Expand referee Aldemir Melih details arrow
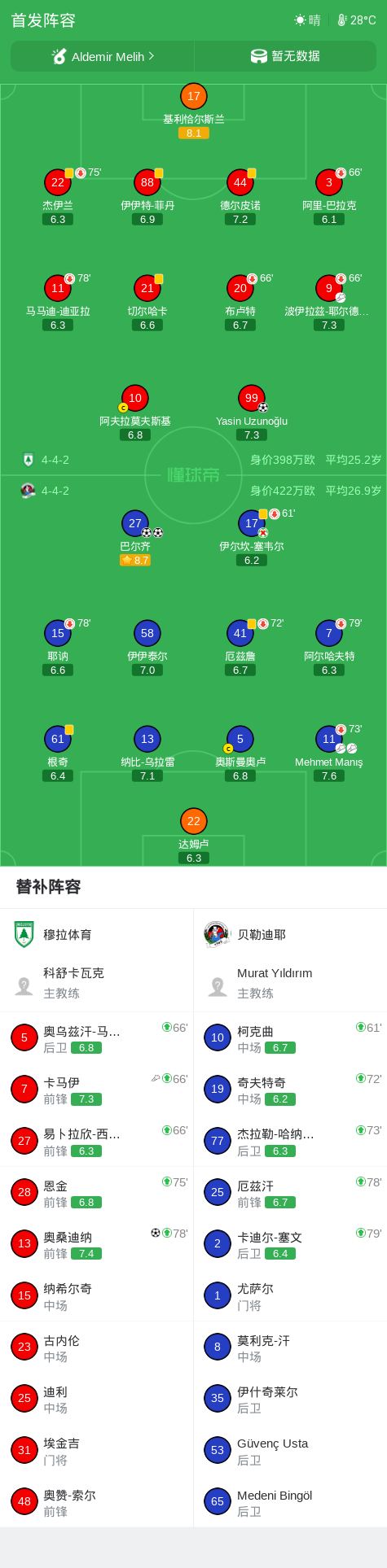 (x=152, y=56)
